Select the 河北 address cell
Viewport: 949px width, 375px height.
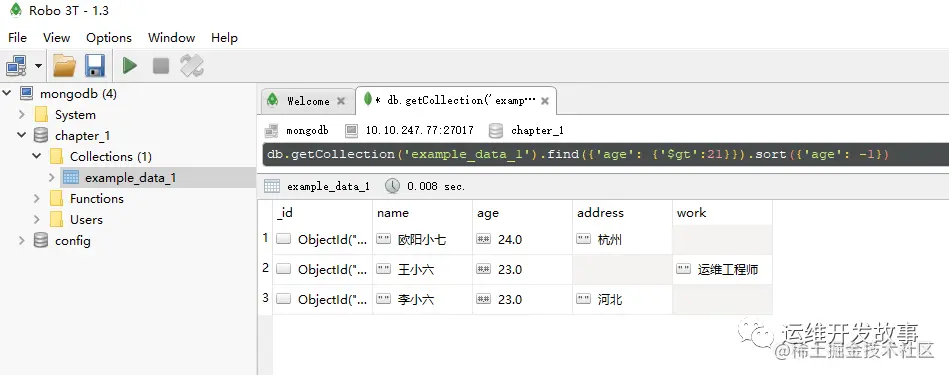[622, 299]
